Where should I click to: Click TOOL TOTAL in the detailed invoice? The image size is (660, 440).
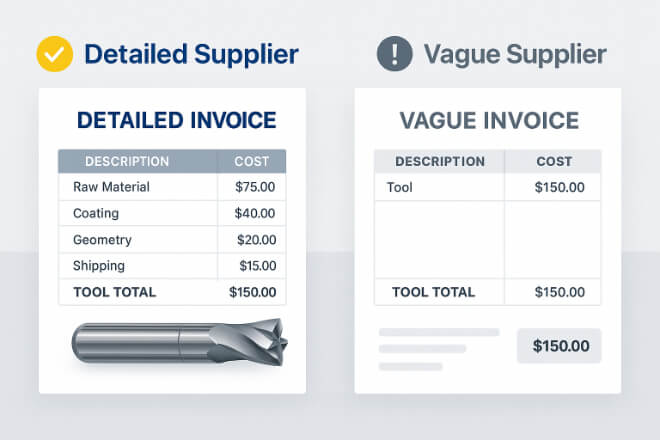click(x=114, y=292)
